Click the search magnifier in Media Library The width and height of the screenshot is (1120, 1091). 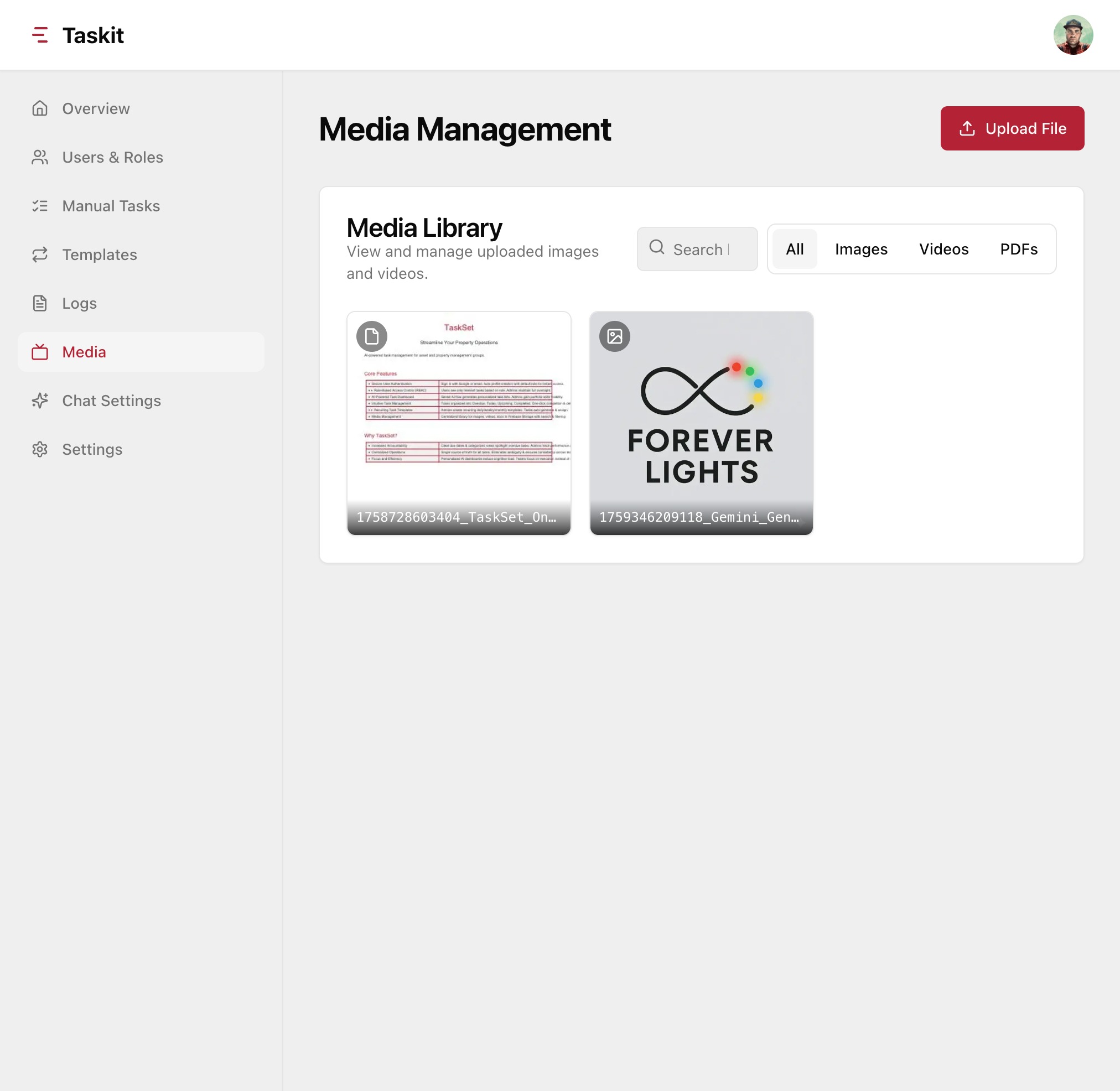(x=656, y=248)
